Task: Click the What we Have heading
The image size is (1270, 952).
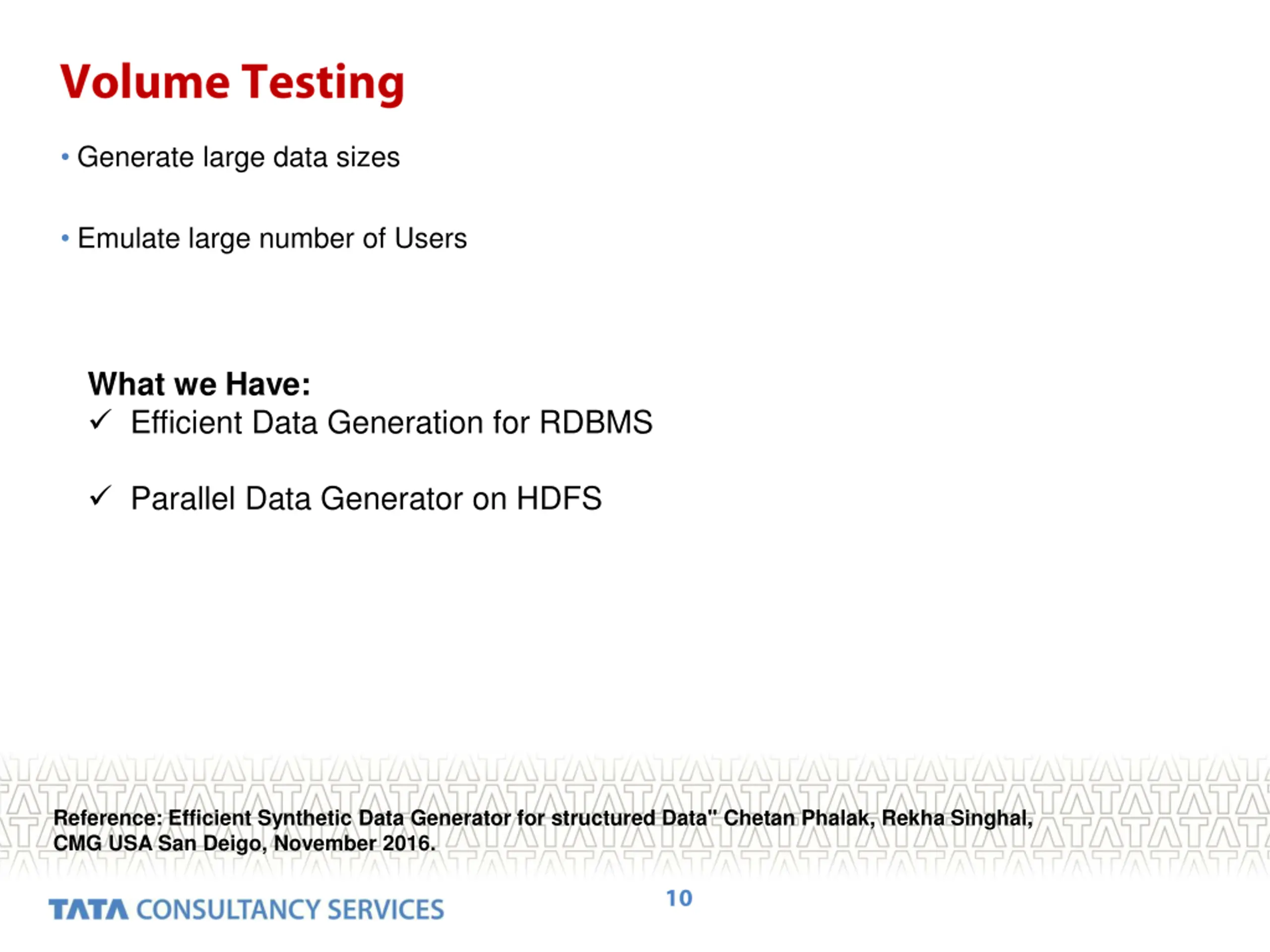Action: click(199, 383)
